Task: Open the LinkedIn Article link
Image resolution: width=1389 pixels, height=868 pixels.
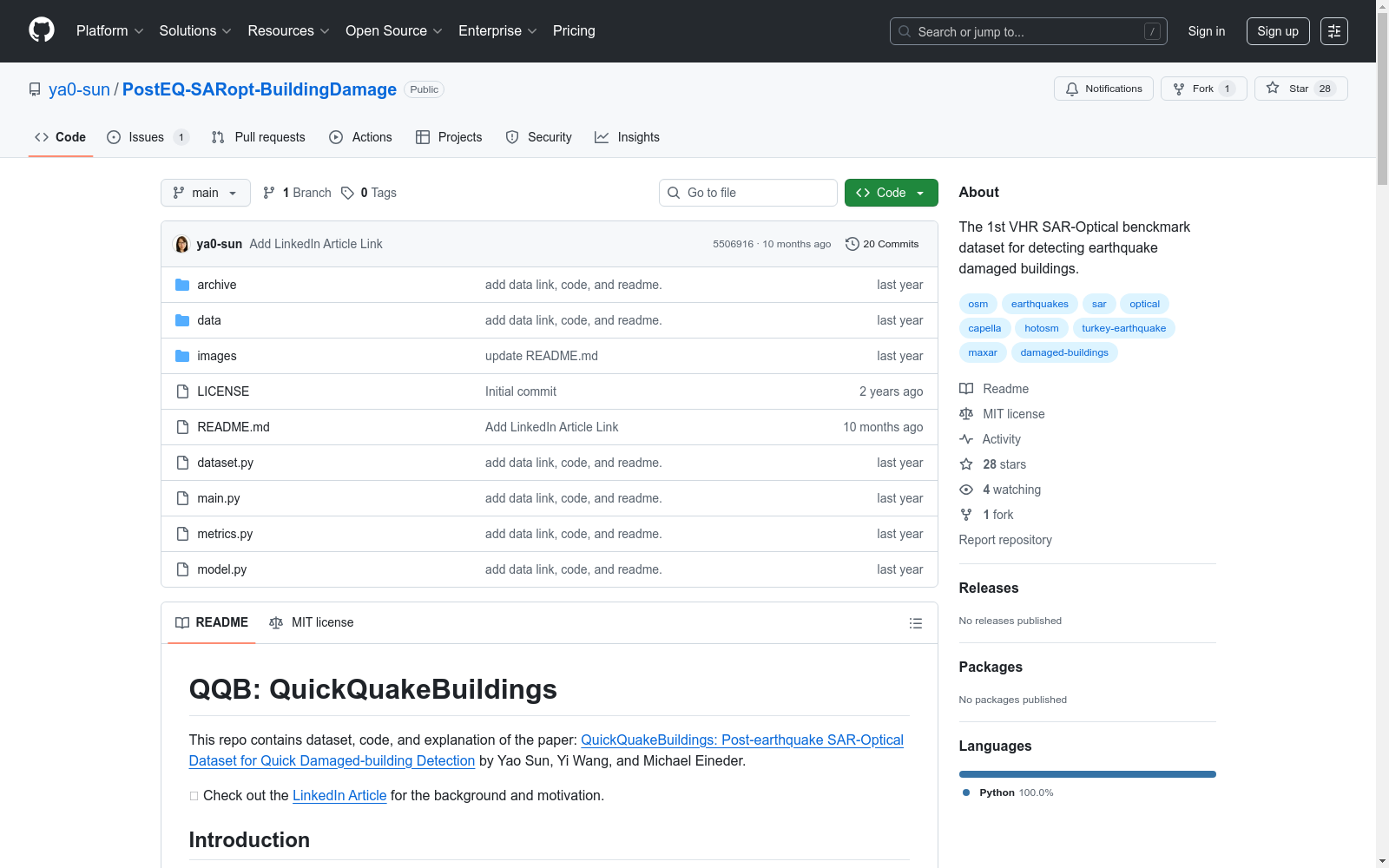Action: [x=339, y=795]
